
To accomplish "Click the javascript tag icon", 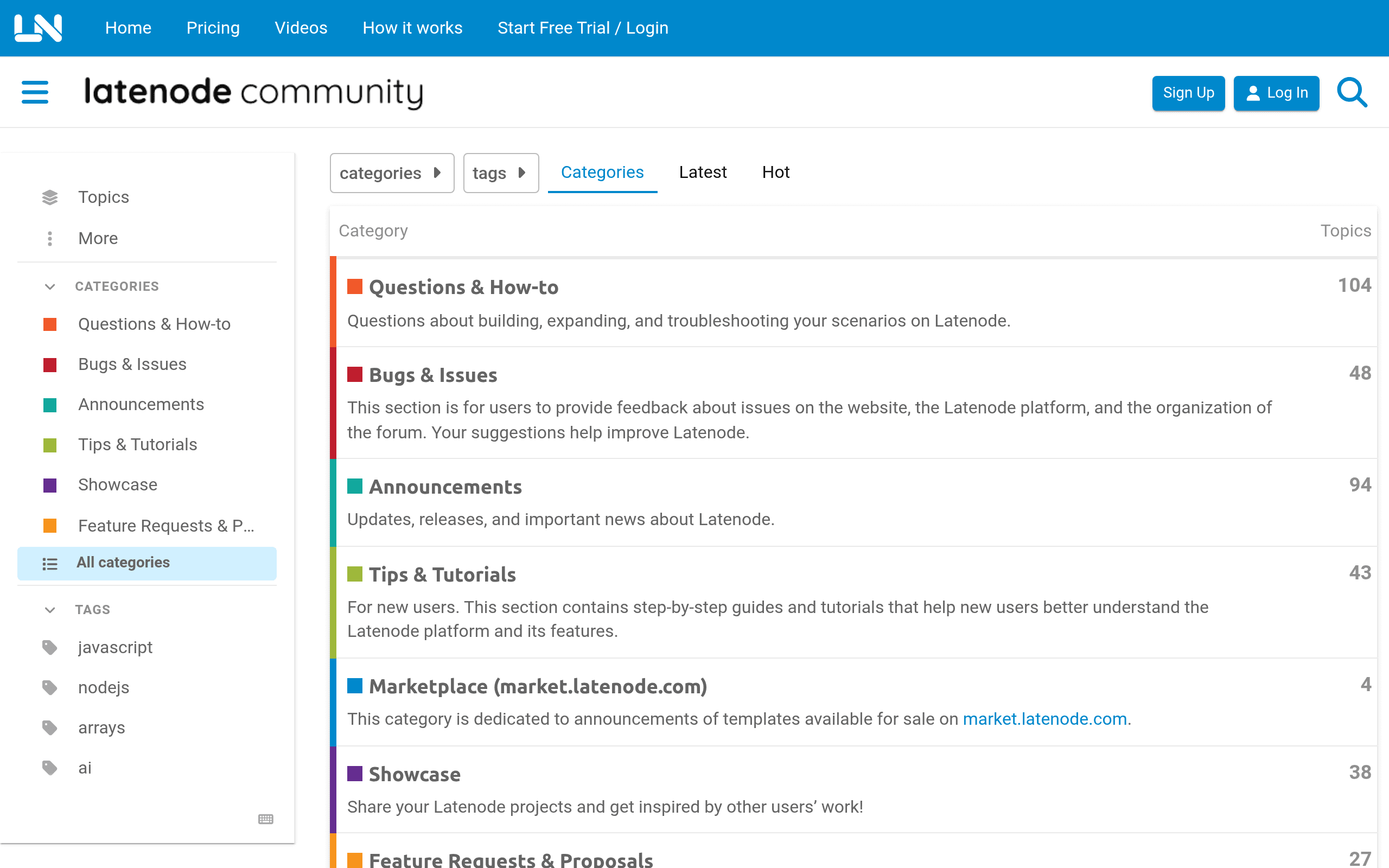I will point(50,648).
